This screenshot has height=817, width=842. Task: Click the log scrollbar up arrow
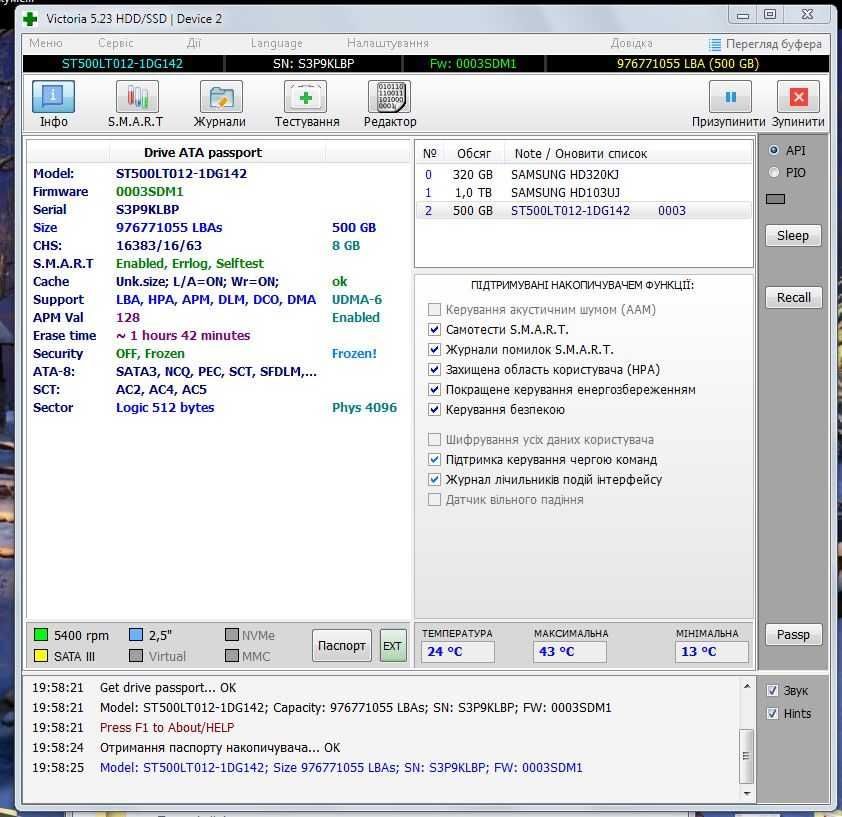(x=746, y=686)
